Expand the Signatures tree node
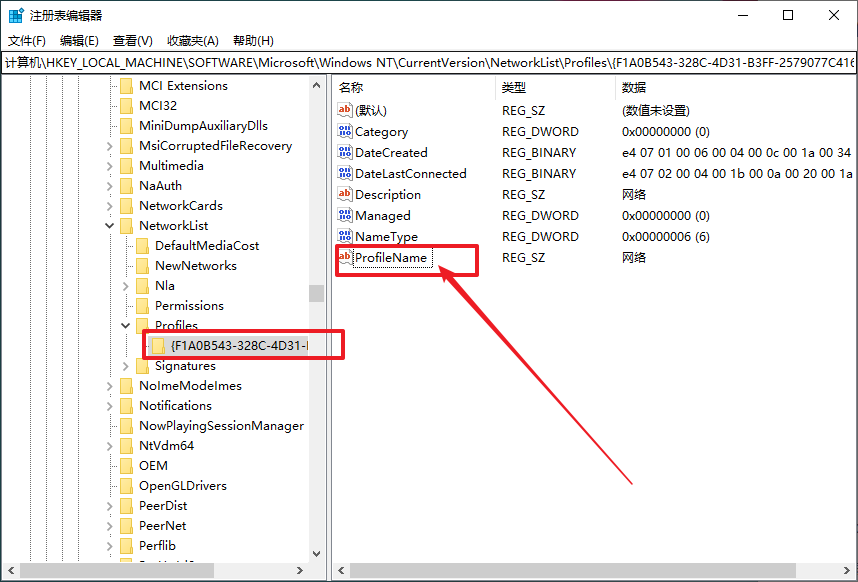The image size is (858, 582). (x=126, y=366)
